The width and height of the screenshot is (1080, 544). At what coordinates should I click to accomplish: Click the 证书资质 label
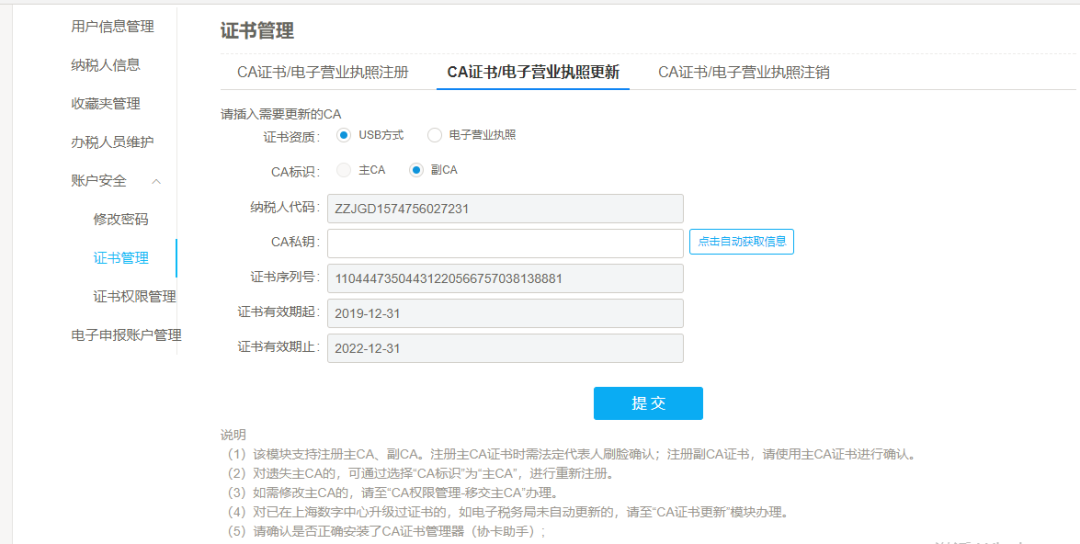coord(292,136)
